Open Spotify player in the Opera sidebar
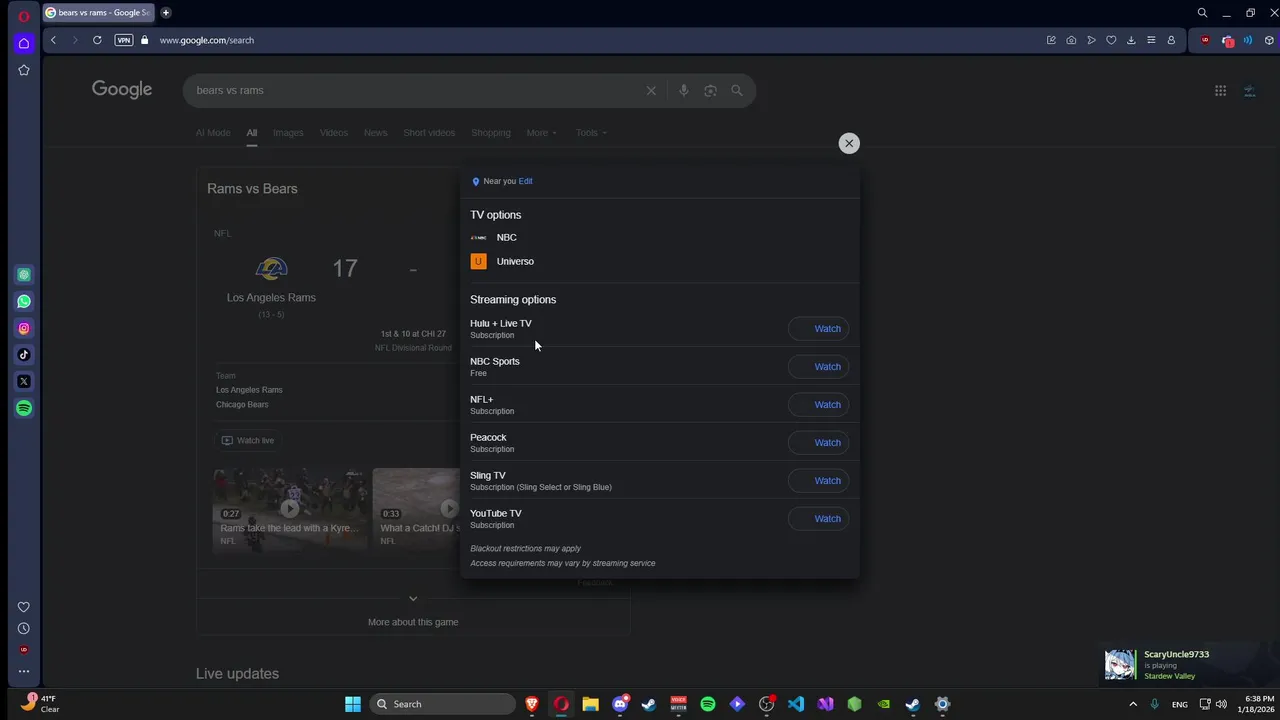Image resolution: width=1280 pixels, height=720 pixels. (x=24, y=408)
